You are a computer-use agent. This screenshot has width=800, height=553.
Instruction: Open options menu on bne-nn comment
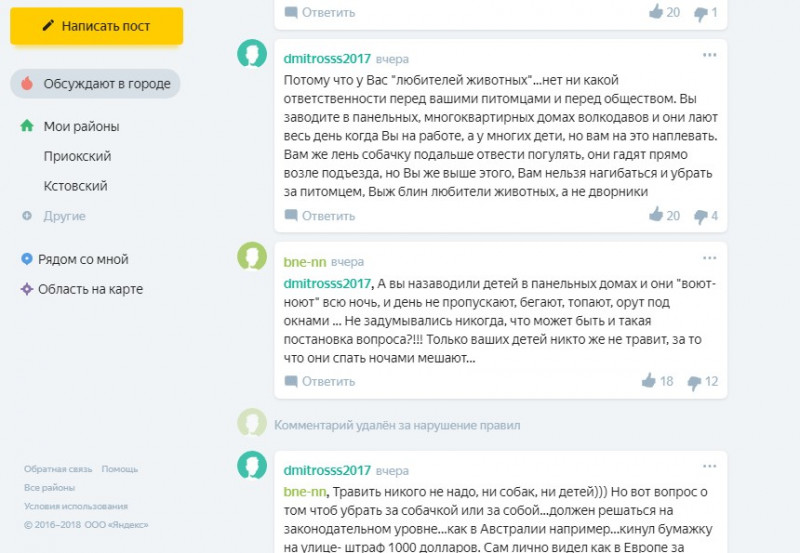[709, 257]
